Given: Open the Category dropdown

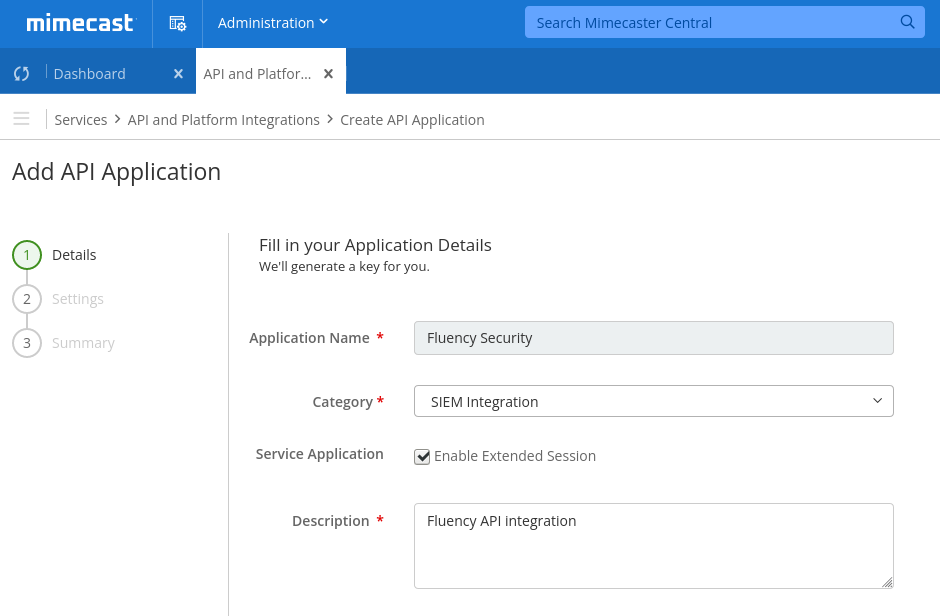Looking at the screenshot, I should click(653, 401).
